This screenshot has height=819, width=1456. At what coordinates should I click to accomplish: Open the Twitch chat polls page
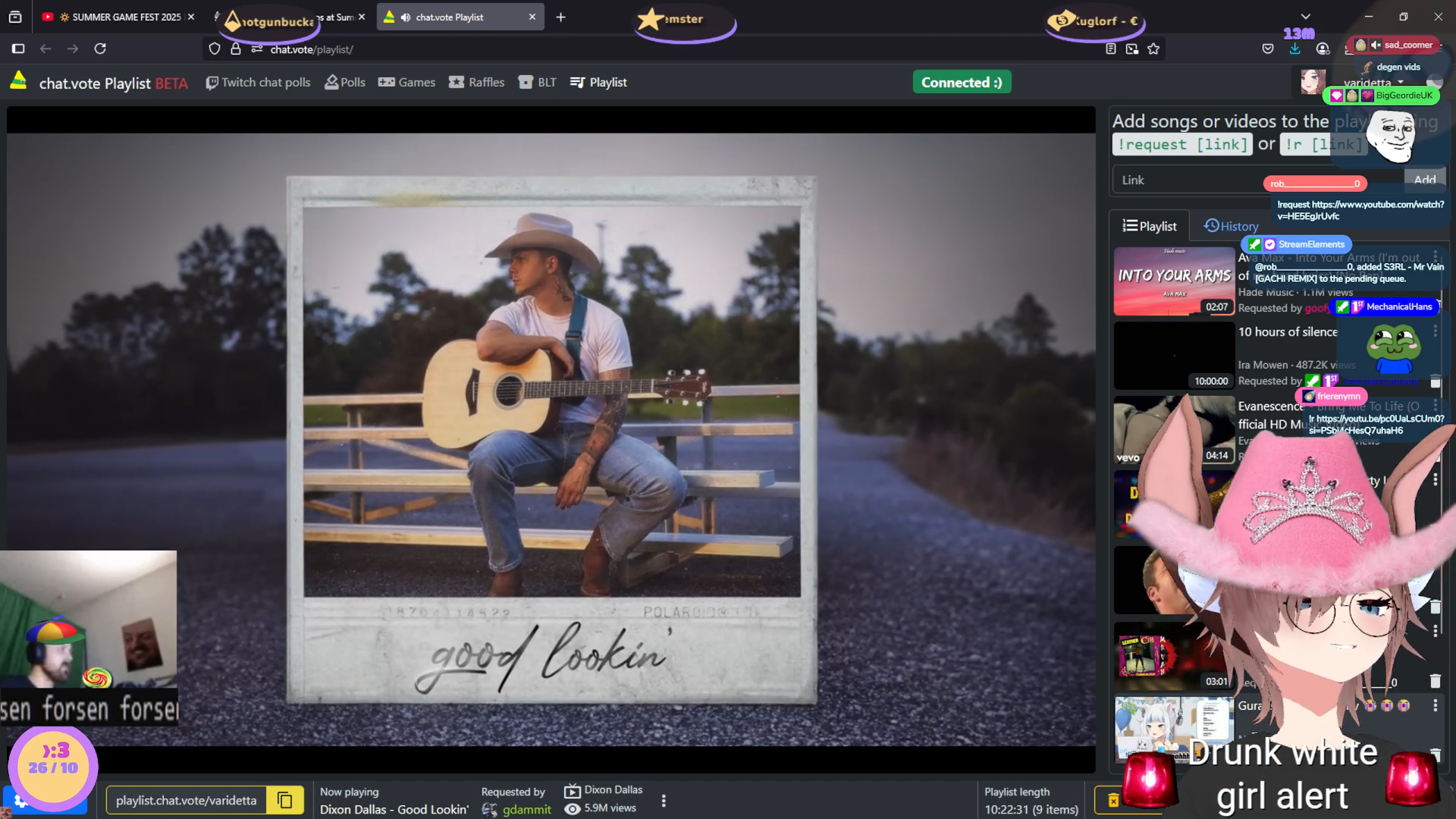click(258, 82)
